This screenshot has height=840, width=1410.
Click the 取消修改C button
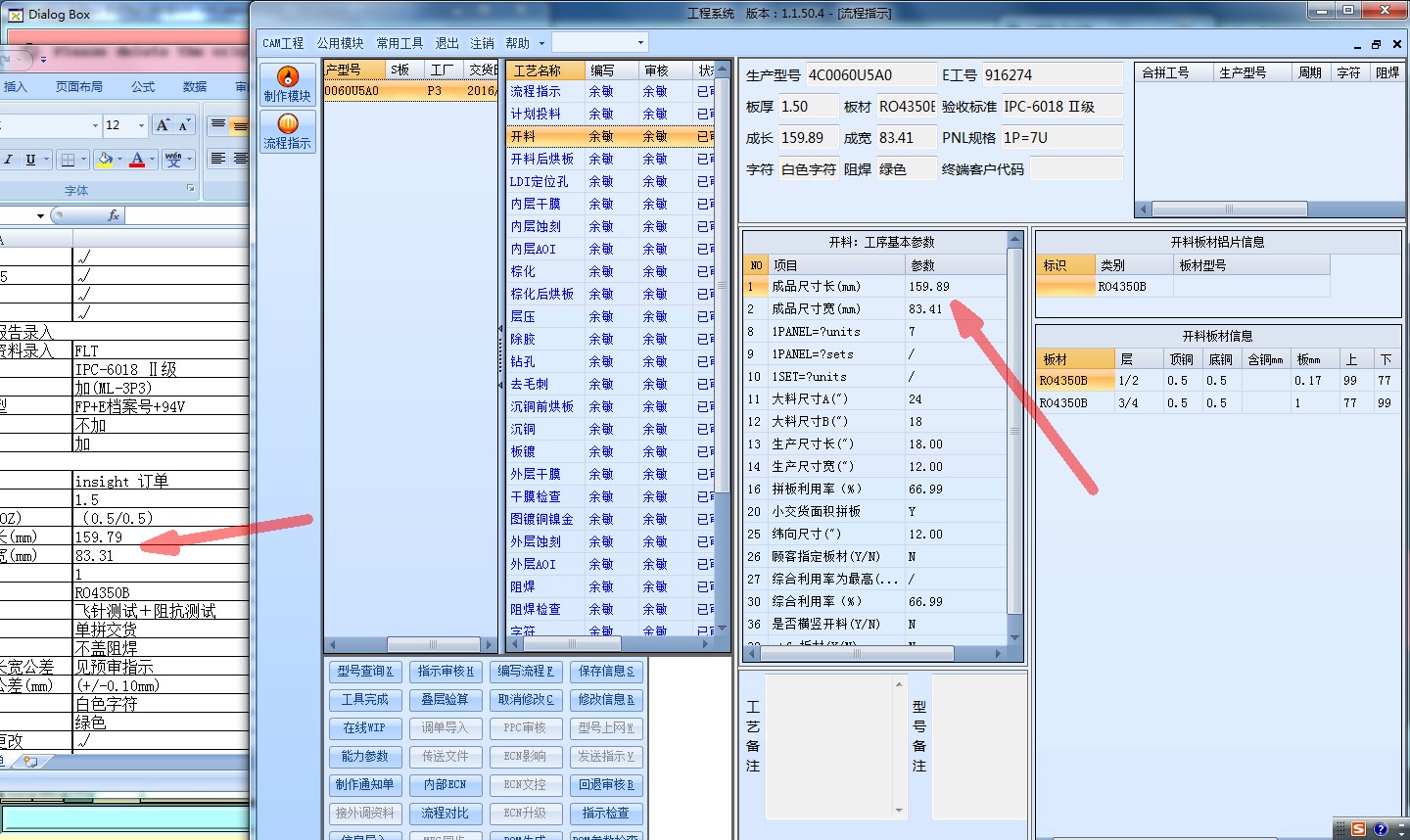(x=526, y=699)
